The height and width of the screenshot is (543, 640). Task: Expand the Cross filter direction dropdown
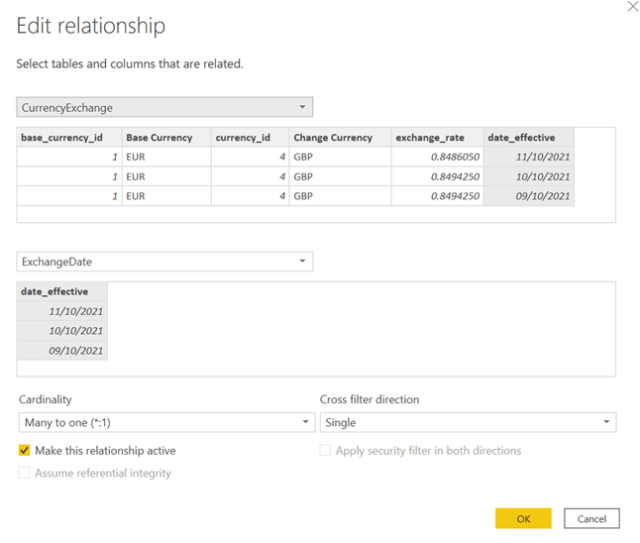467,423
